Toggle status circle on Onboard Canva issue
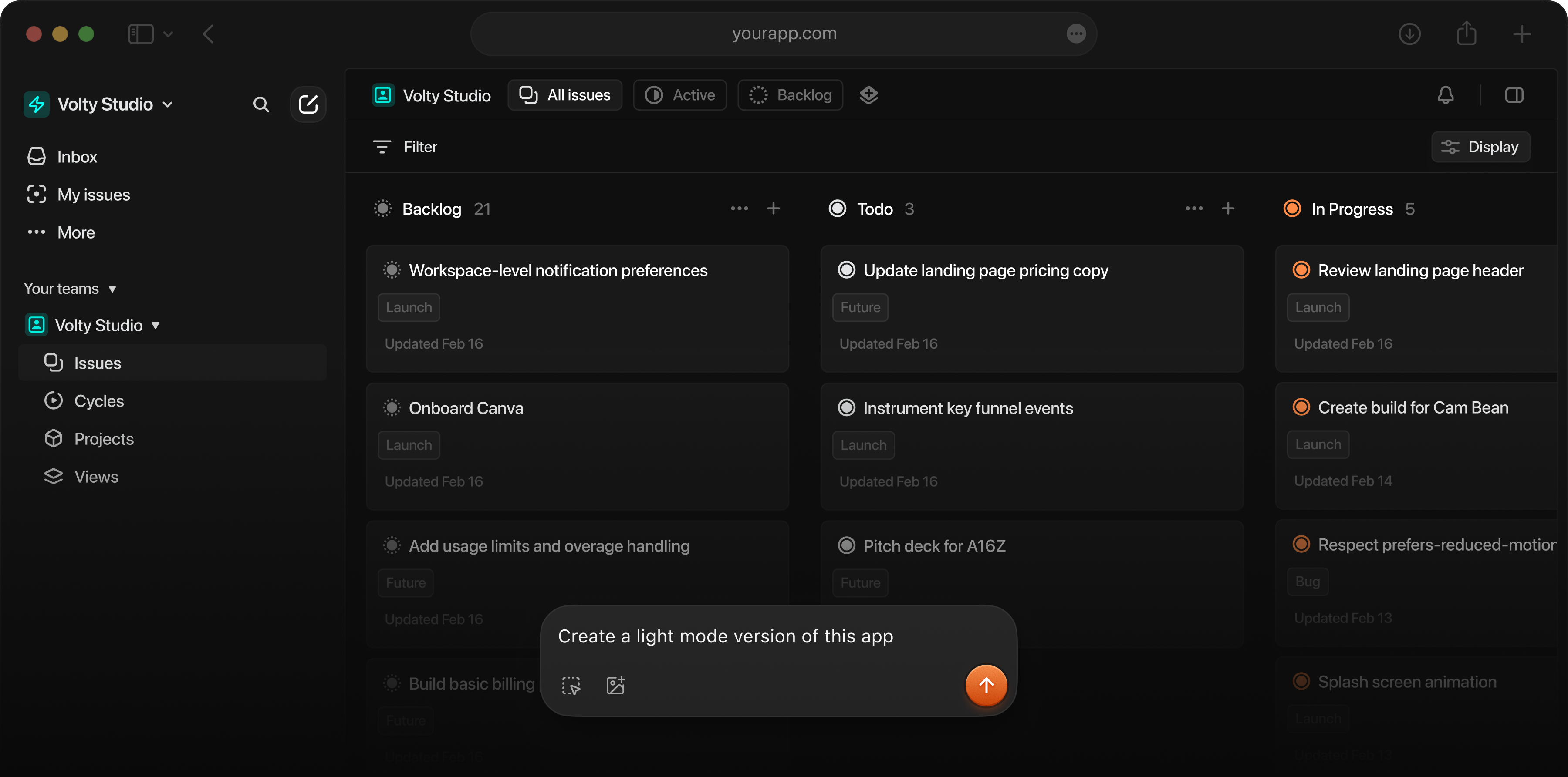Image resolution: width=1568 pixels, height=777 pixels. (392, 408)
